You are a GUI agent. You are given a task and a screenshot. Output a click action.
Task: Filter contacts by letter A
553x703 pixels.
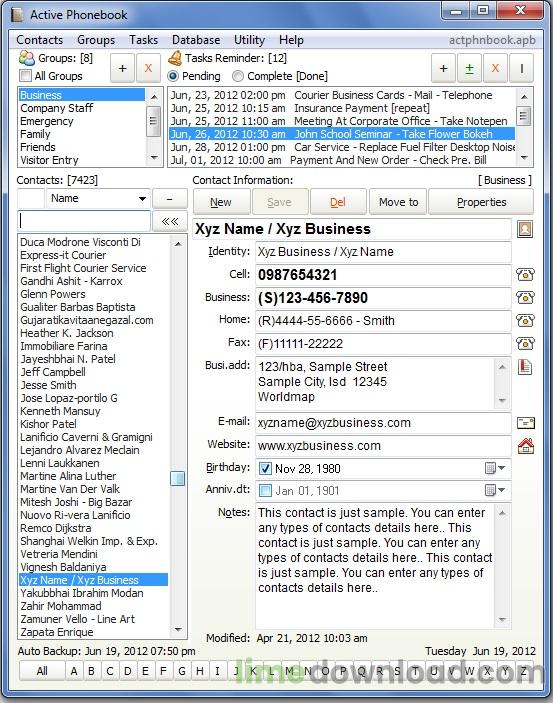[74, 671]
